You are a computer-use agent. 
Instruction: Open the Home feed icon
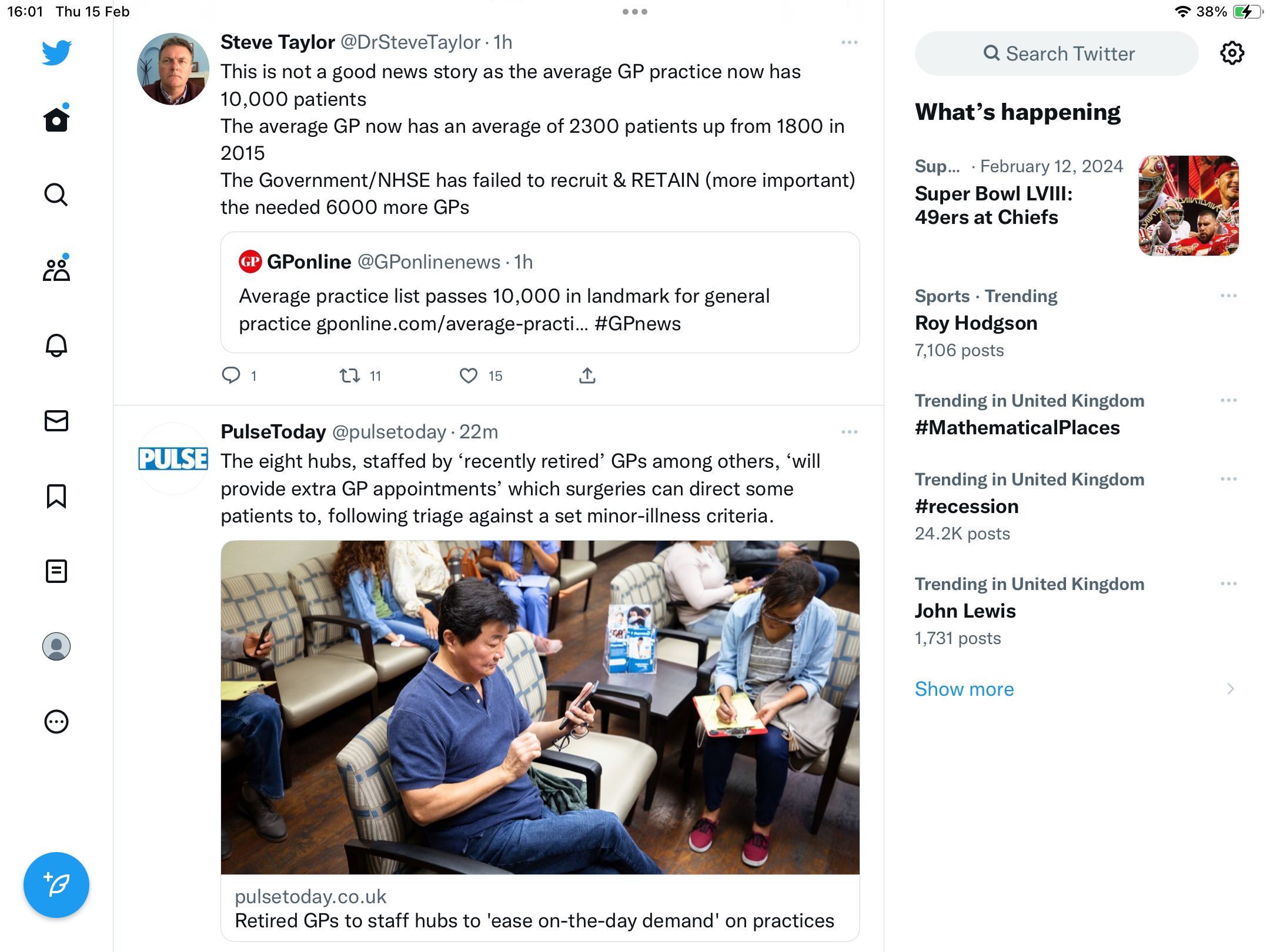[x=56, y=119]
